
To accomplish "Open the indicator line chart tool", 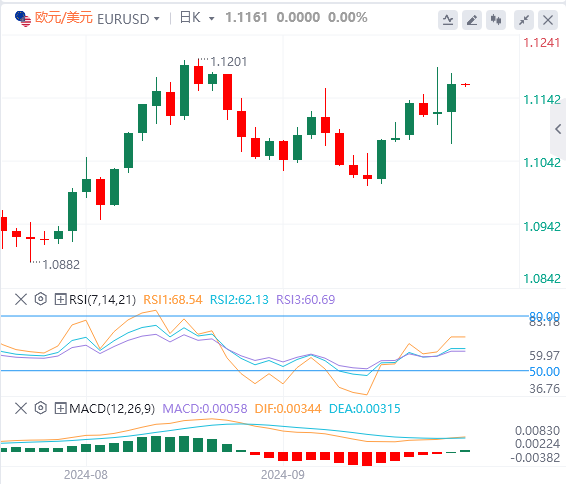I will pyautogui.click(x=448, y=20).
